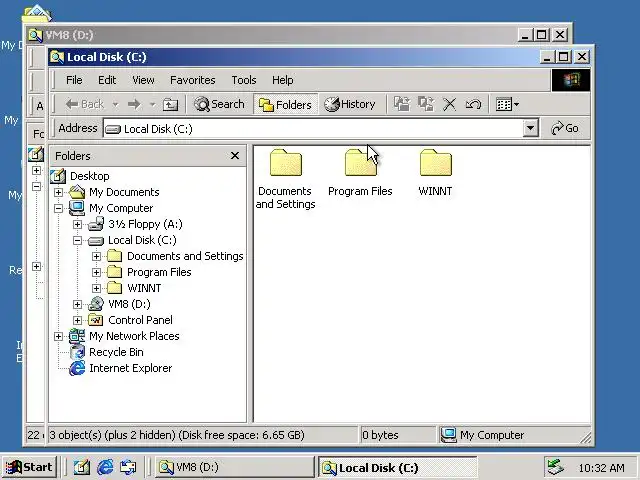Switch to VM8 (D:) taskbar button
640x480 pixels.
234,467
